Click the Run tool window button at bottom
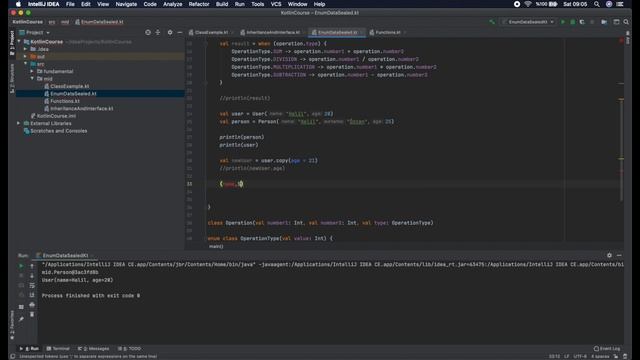 [29, 349]
